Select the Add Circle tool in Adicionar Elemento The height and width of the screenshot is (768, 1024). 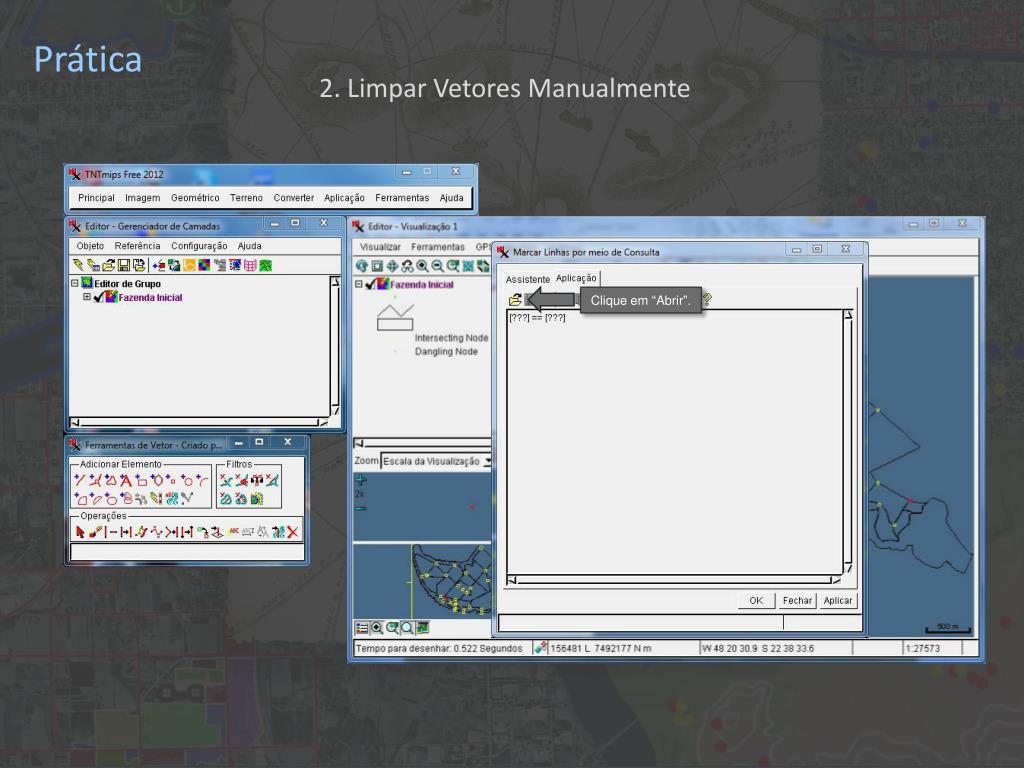click(187, 480)
